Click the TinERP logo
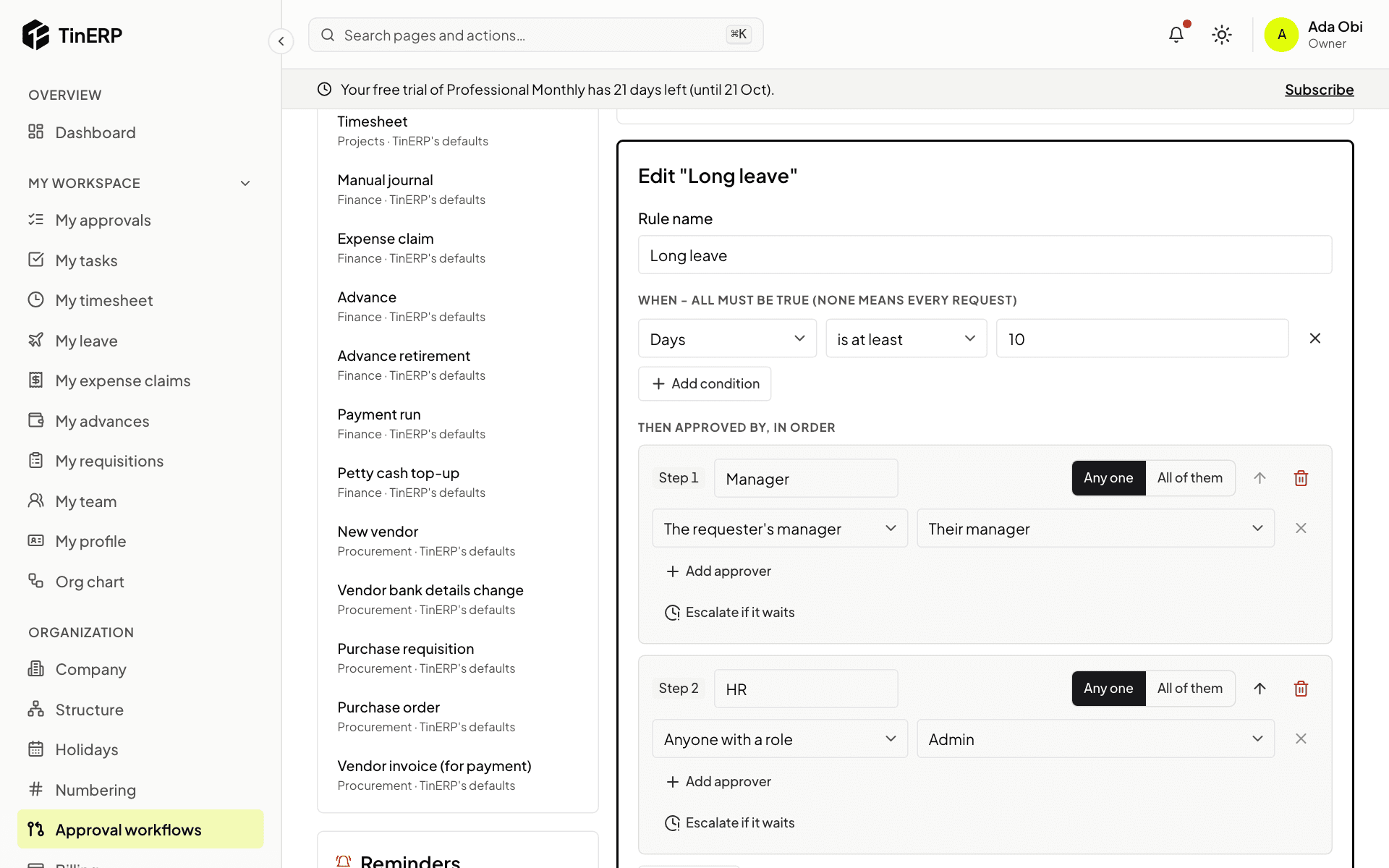 pyautogui.click(x=72, y=35)
